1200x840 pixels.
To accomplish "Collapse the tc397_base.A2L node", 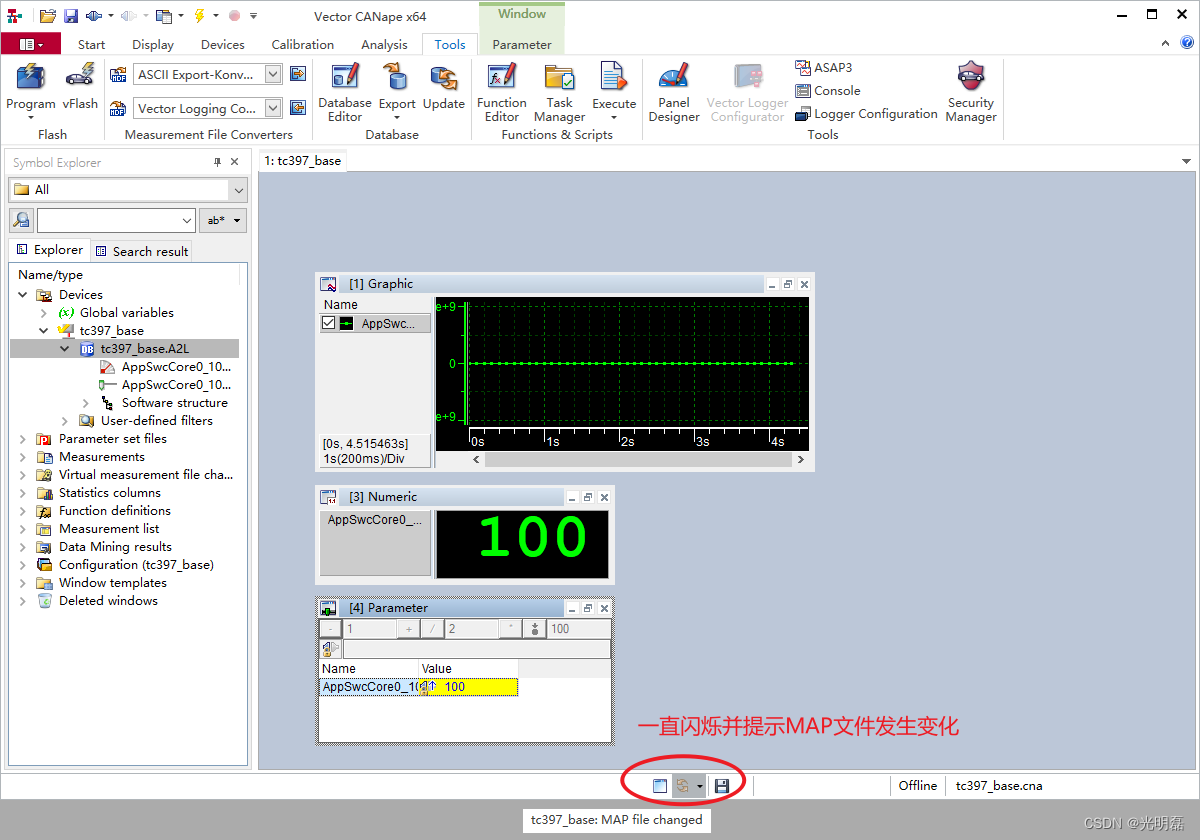I will pyautogui.click(x=65, y=349).
